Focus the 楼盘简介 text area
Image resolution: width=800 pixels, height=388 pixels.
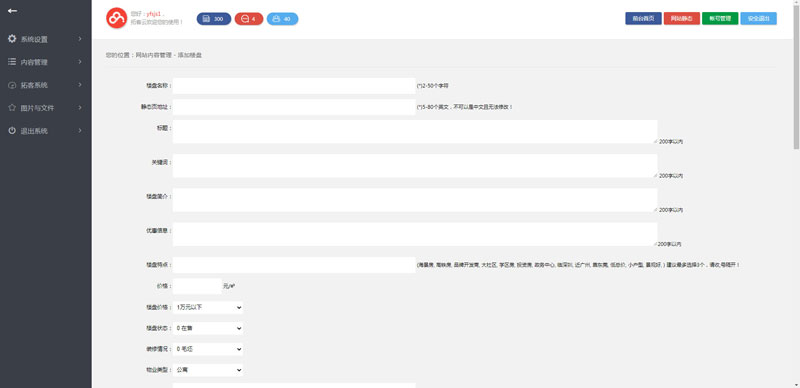pyautogui.click(x=415, y=200)
